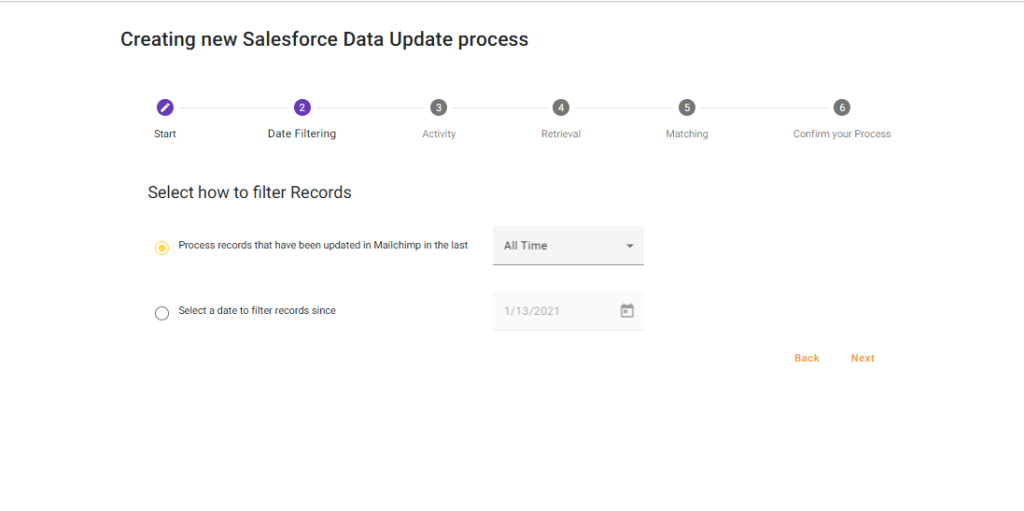Click the step 2 circle icon
The height and width of the screenshot is (511, 1024).
tap(302, 108)
